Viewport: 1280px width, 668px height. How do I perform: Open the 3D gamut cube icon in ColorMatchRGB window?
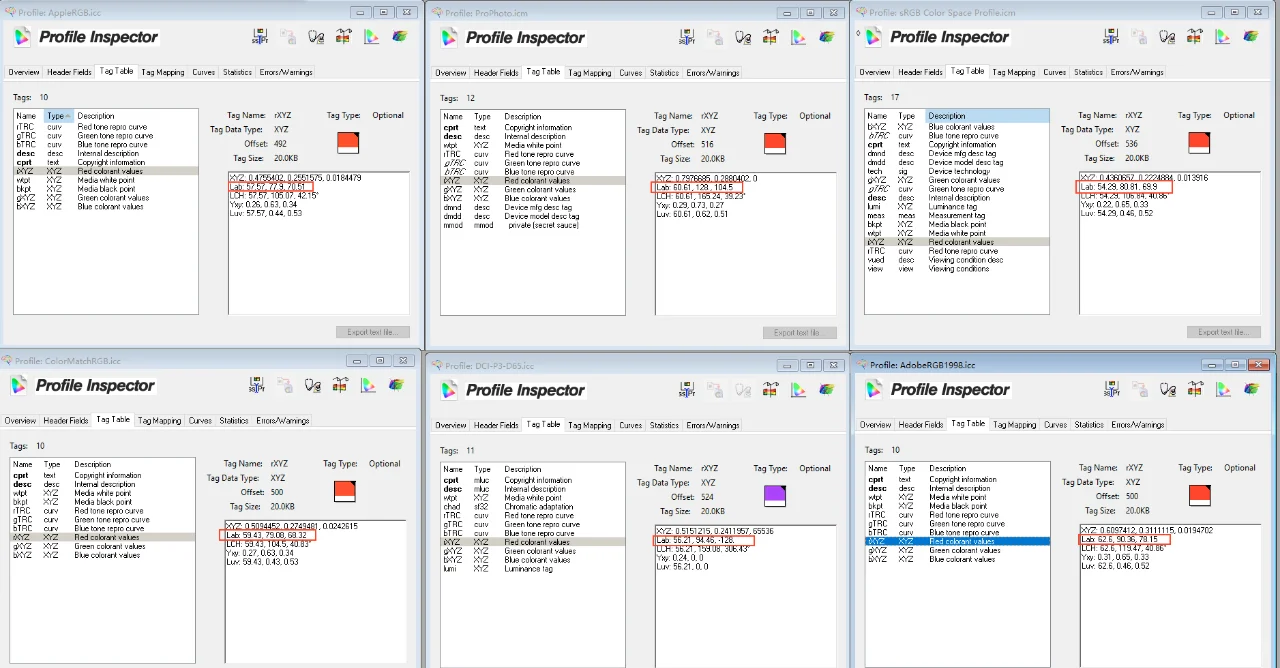397,385
